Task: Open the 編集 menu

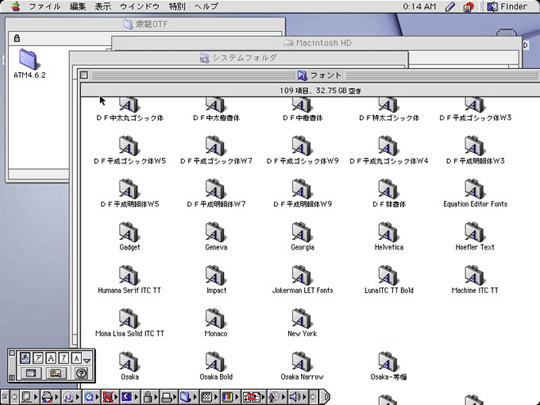Action: (x=78, y=6)
